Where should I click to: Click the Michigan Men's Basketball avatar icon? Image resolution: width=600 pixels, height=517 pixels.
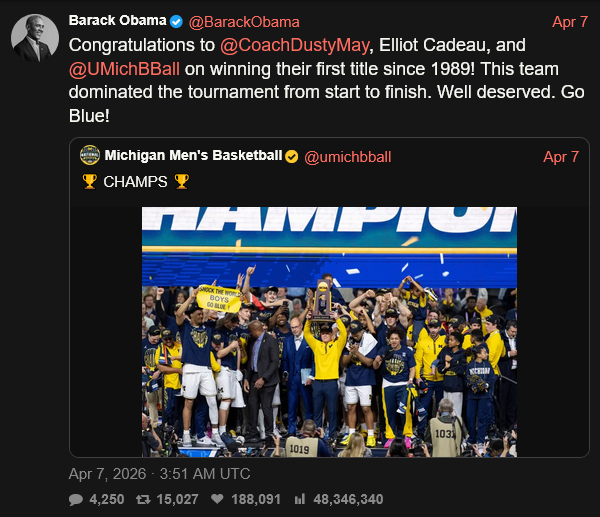coord(90,157)
